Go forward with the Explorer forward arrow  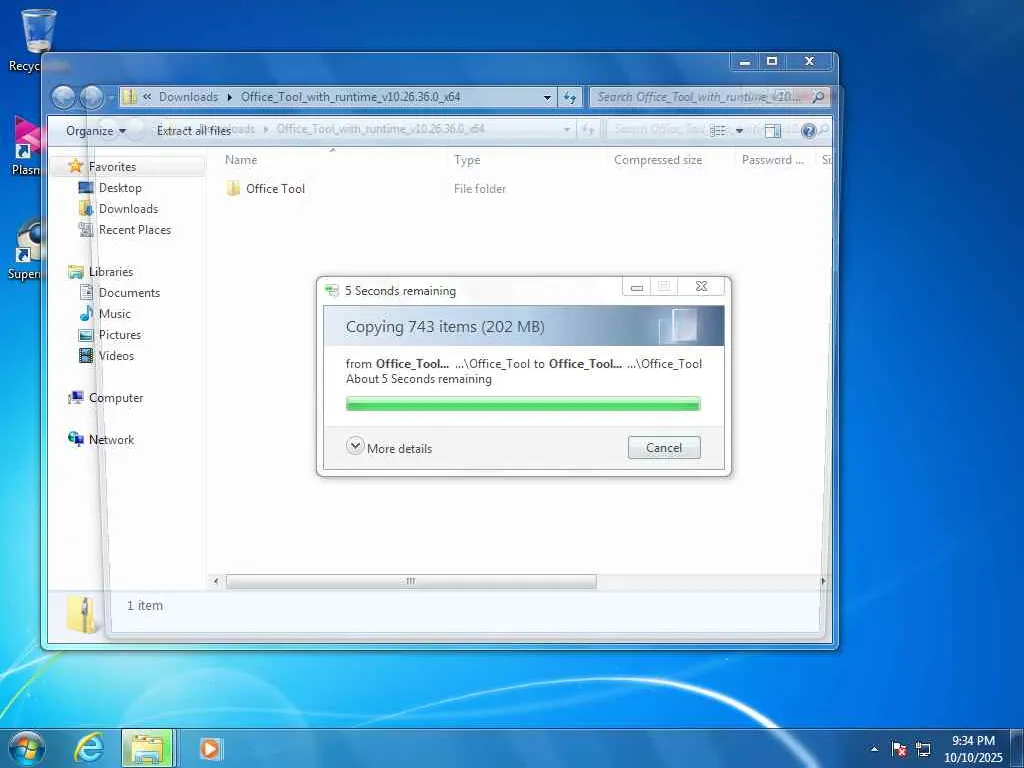(91, 97)
